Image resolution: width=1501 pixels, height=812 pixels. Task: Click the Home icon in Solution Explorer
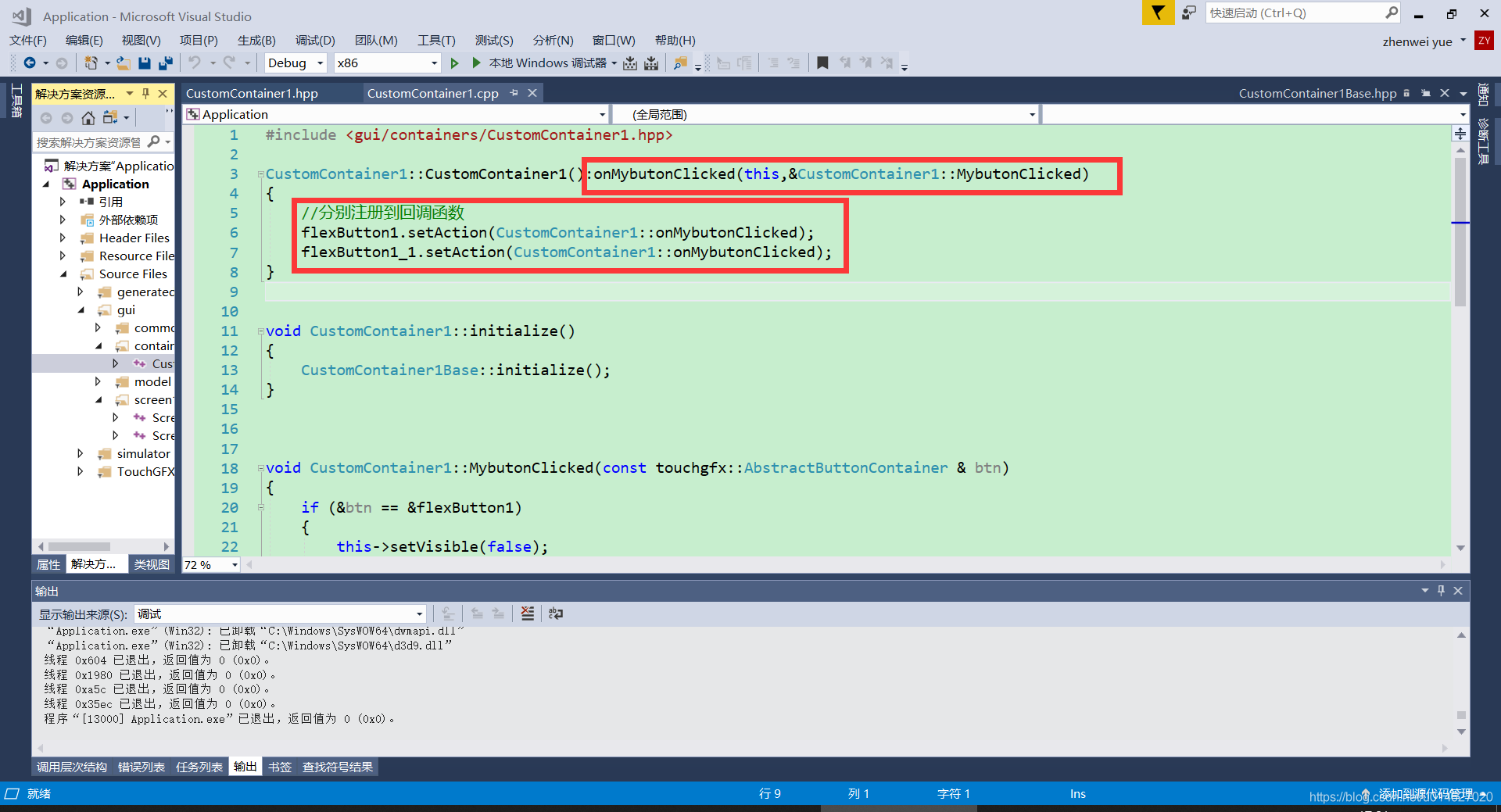pyautogui.click(x=88, y=118)
